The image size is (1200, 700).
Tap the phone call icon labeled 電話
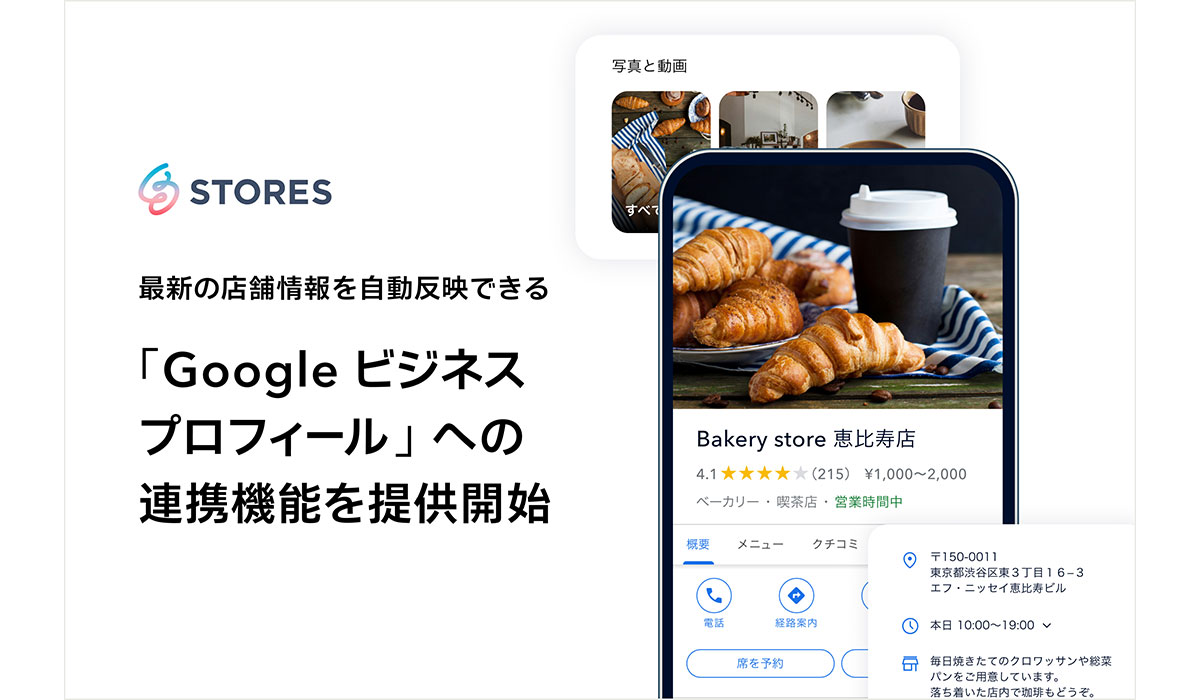point(714,596)
